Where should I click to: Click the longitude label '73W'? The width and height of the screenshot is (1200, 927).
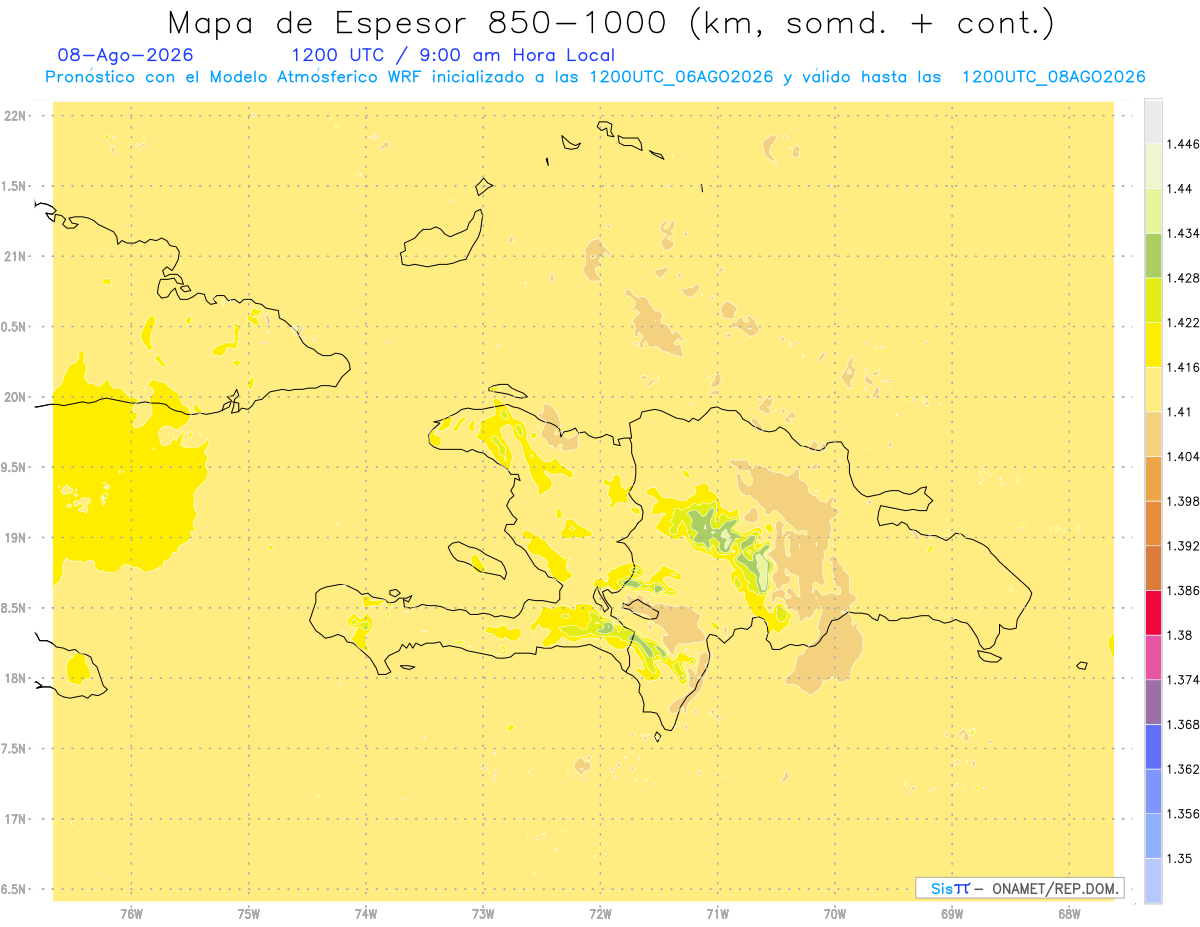coord(483,913)
